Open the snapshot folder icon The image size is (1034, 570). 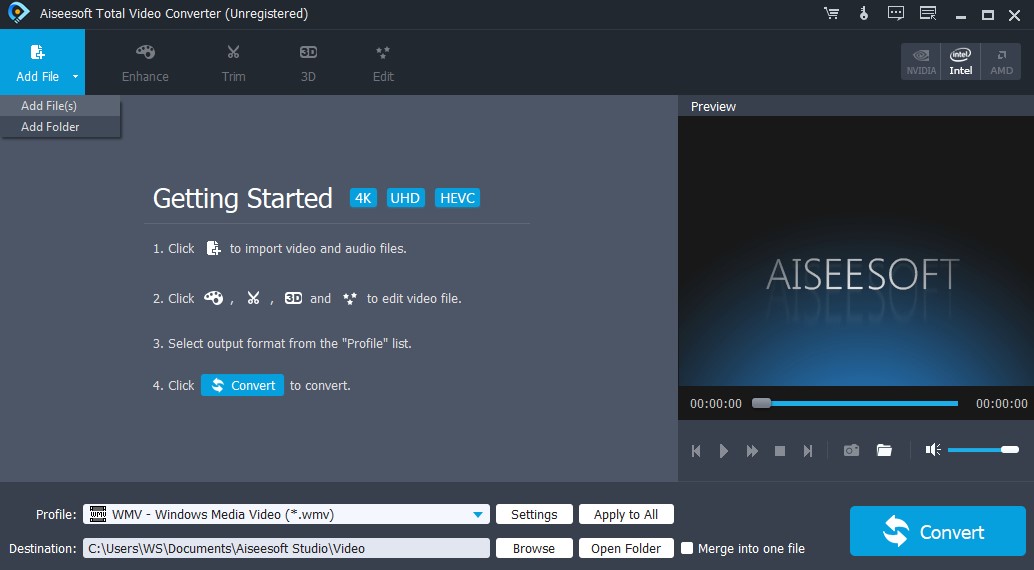tap(884, 450)
